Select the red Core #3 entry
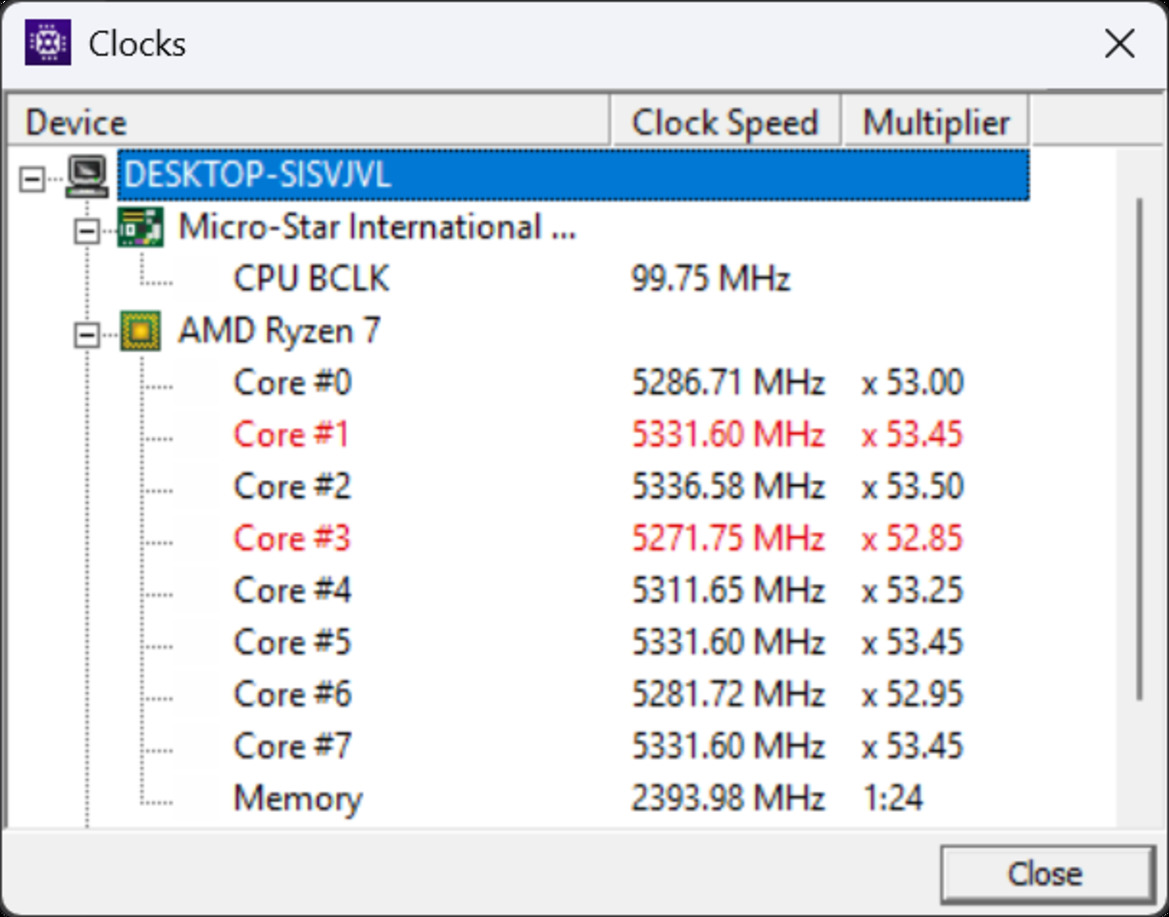This screenshot has width=1169, height=917. pyautogui.click(x=292, y=539)
